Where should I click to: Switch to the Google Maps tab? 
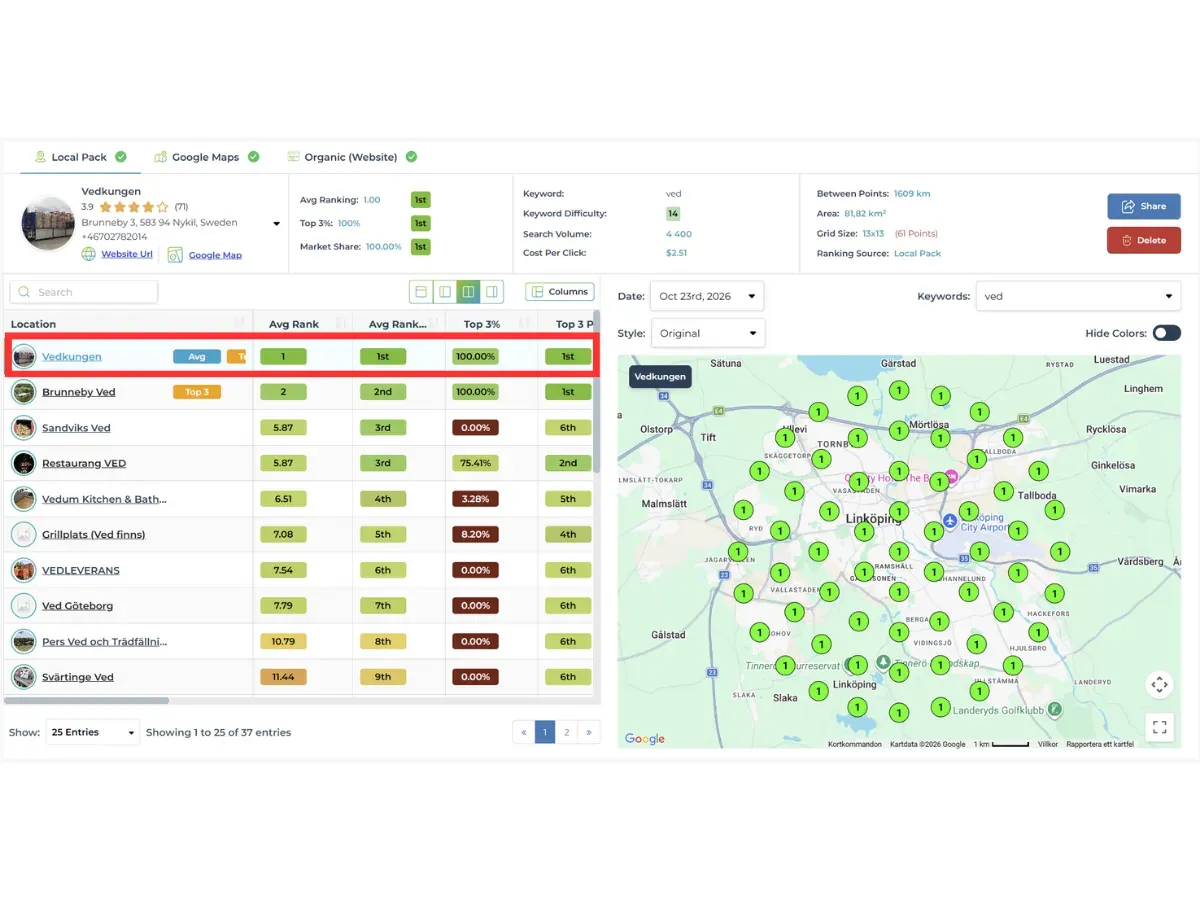click(205, 157)
